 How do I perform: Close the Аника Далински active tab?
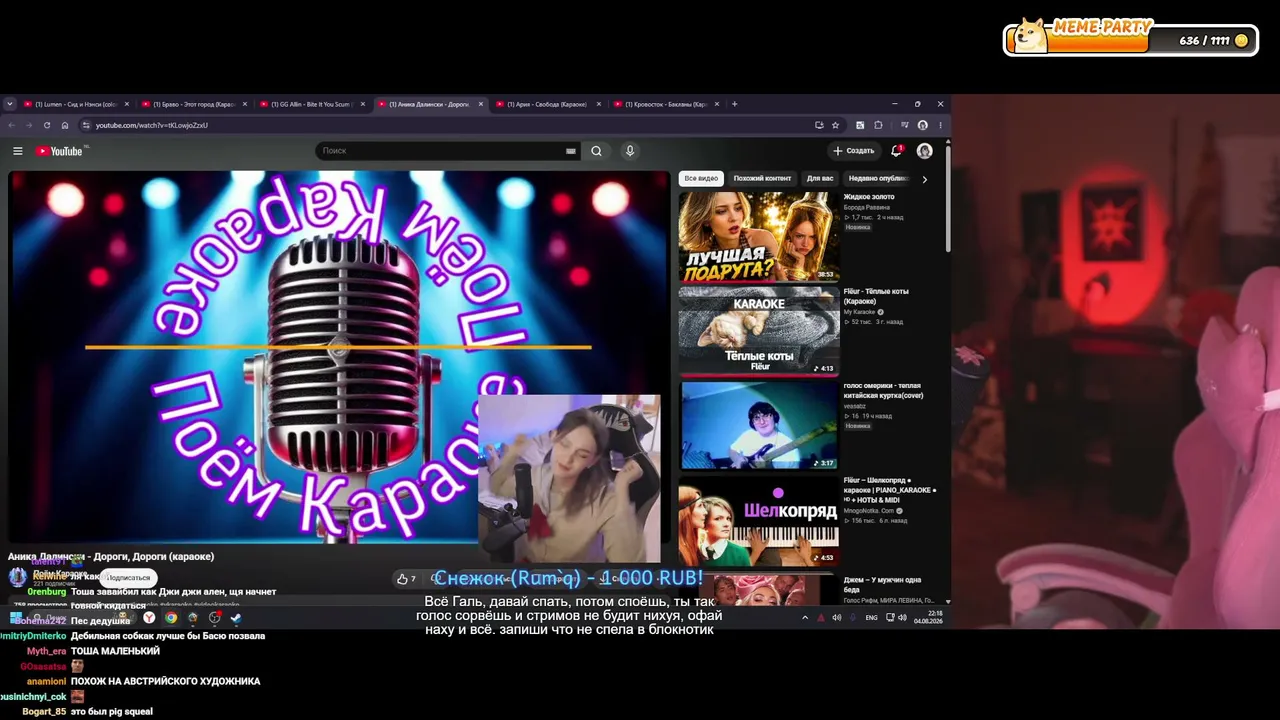point(481,104)
